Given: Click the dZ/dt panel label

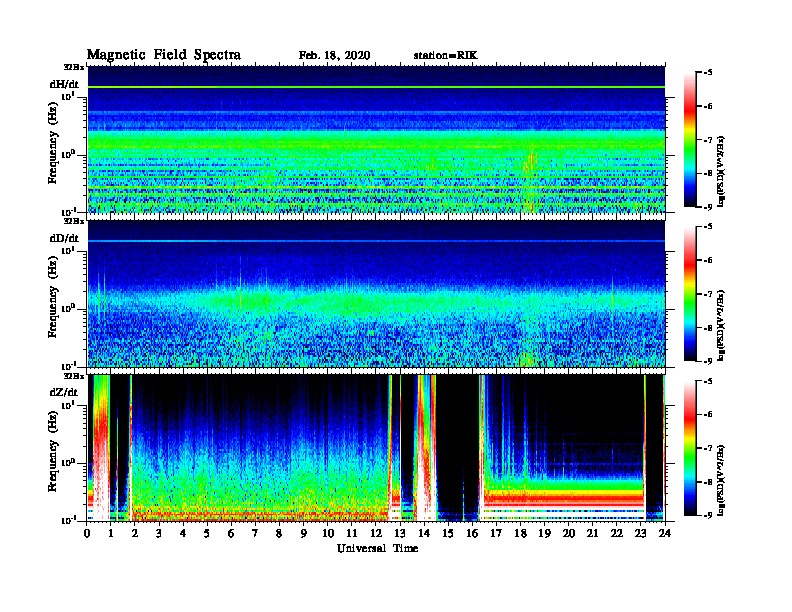Looking at the screenshot, I should [64, 392].
